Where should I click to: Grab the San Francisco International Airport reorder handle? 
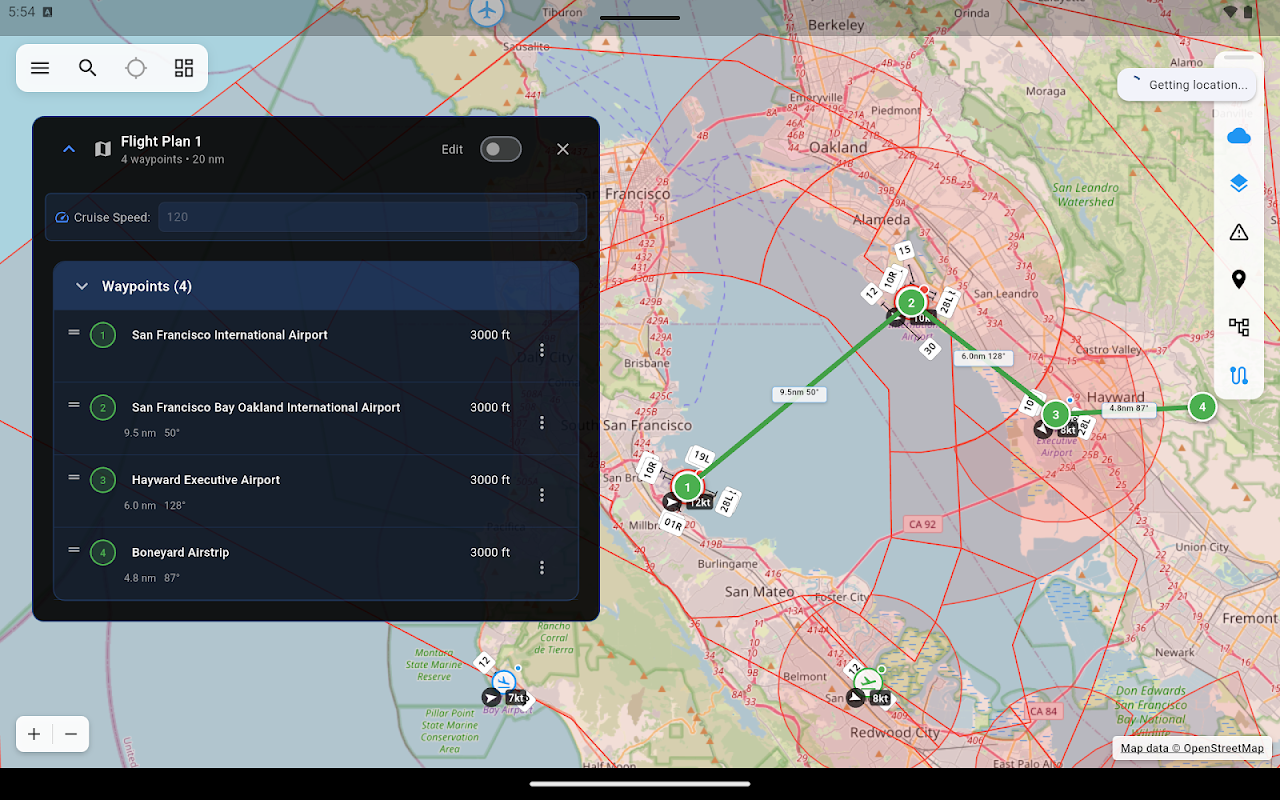point(73,332)
